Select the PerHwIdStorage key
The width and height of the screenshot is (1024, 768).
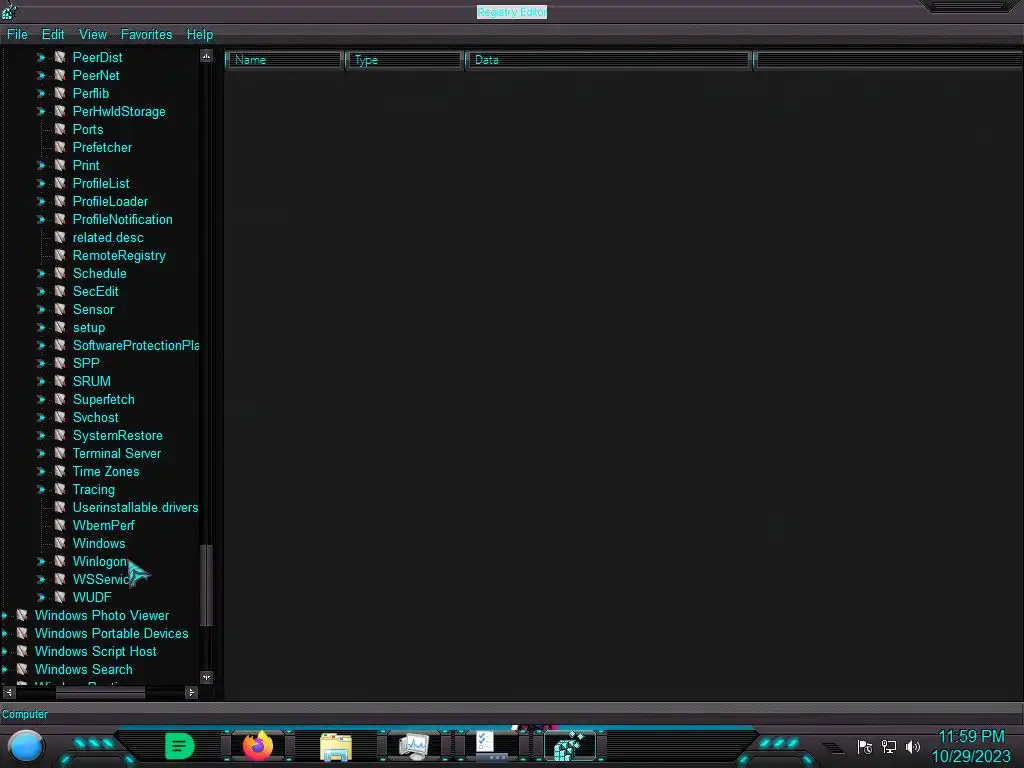pyautogui.click(x=119, y=111)
